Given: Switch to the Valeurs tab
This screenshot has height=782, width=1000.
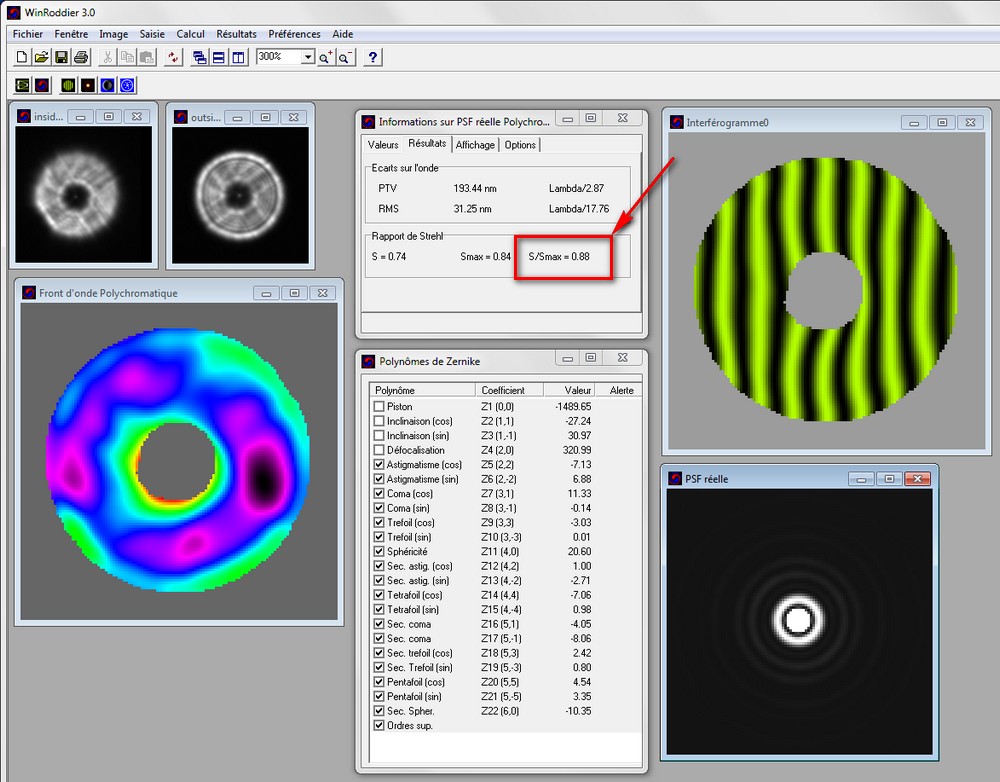Looking at the screenshot, I should point(383,145).
